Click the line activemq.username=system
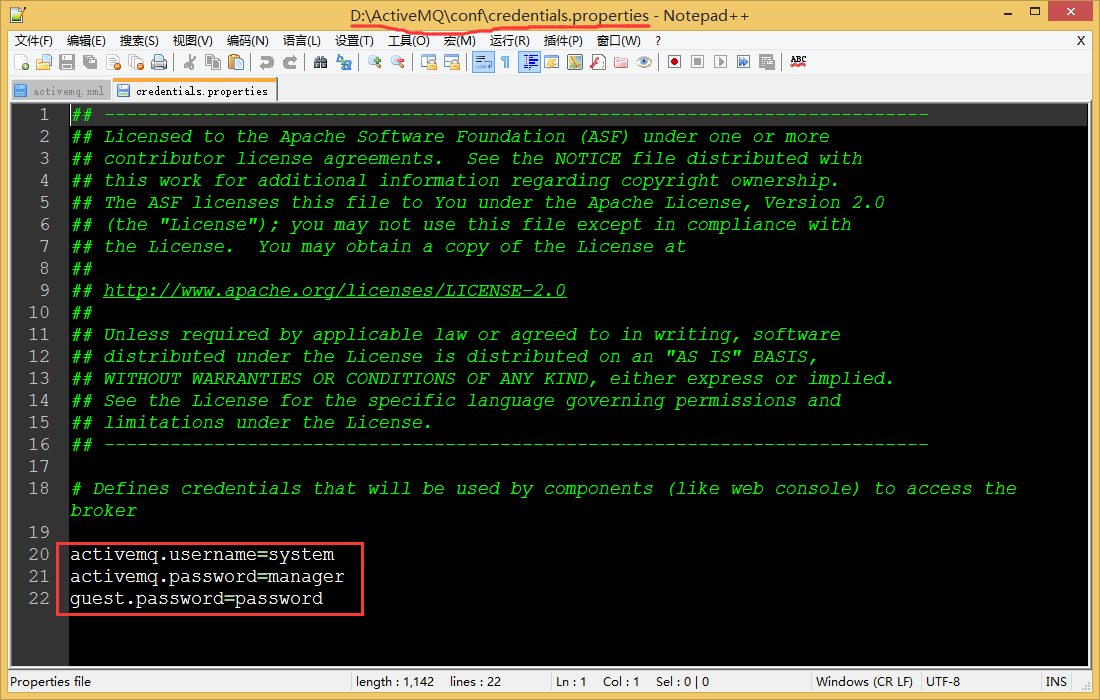Screen dimensions: 1100x700 pos(202,555)
